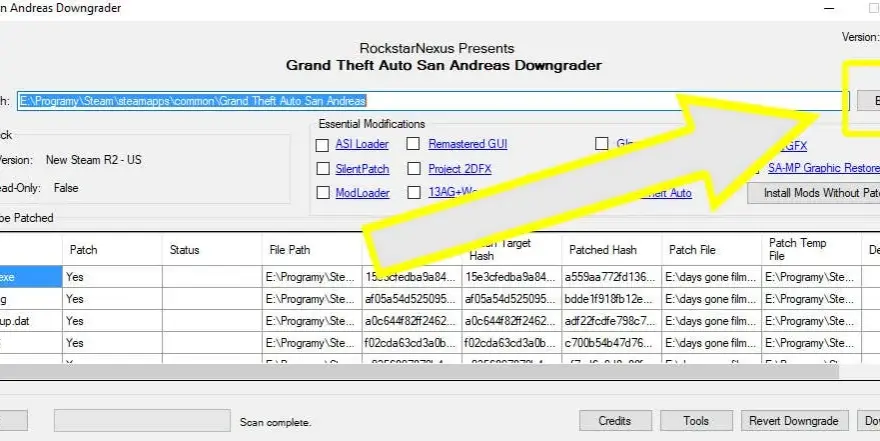Screen dimensions: 880x441
Task: Open the Tools button
Action: click(696, 421)
